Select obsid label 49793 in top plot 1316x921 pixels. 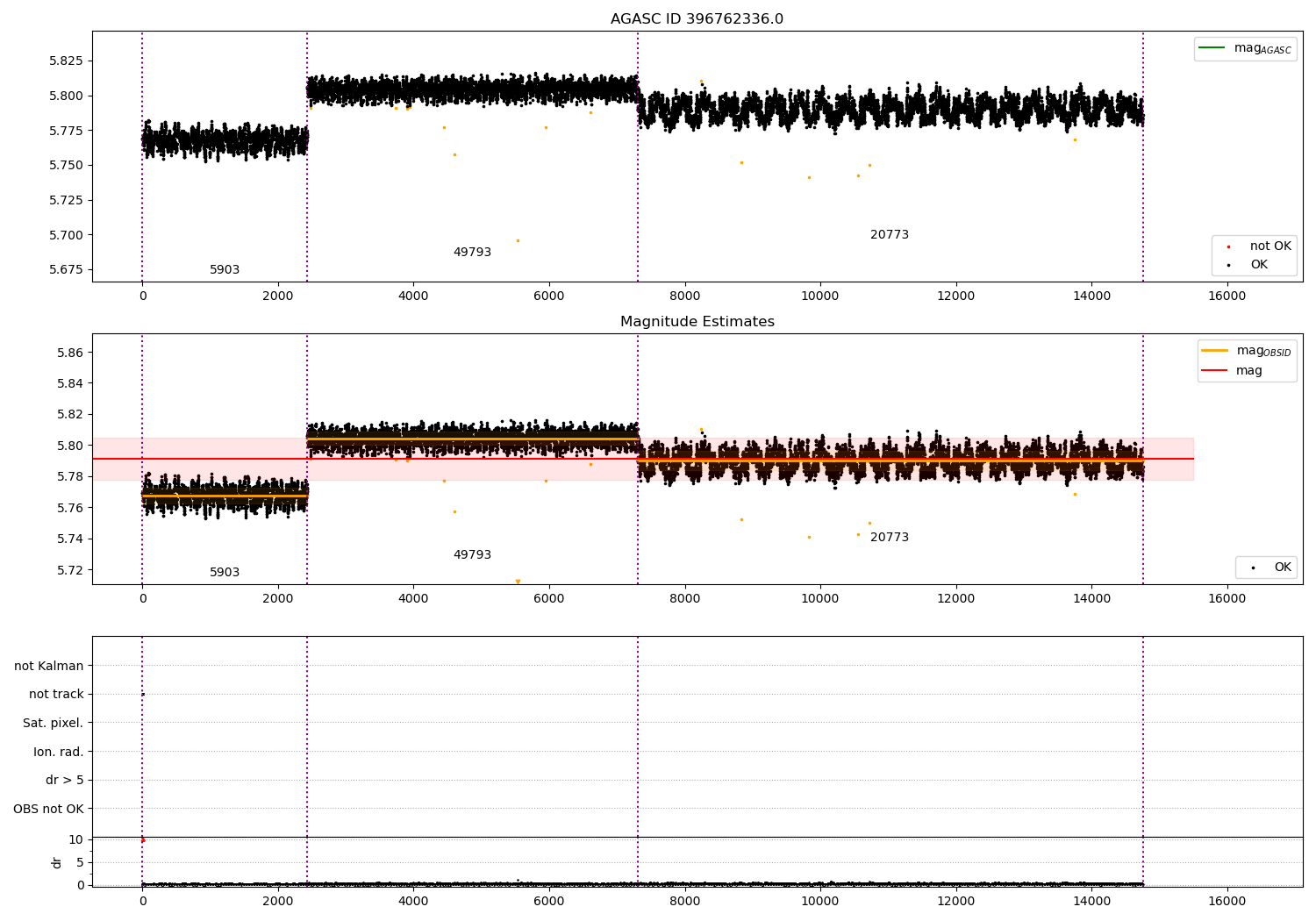(x=472, y=253)
